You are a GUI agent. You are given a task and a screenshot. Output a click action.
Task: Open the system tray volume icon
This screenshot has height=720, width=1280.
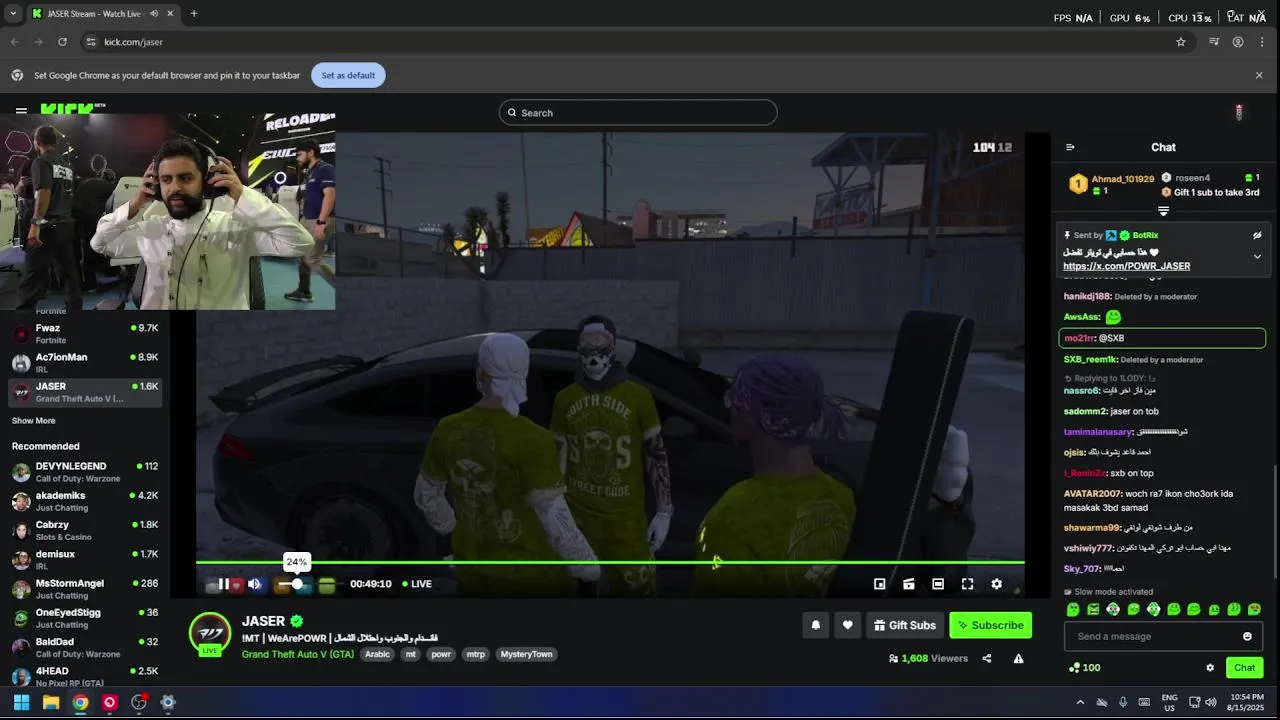point(1211,702)
